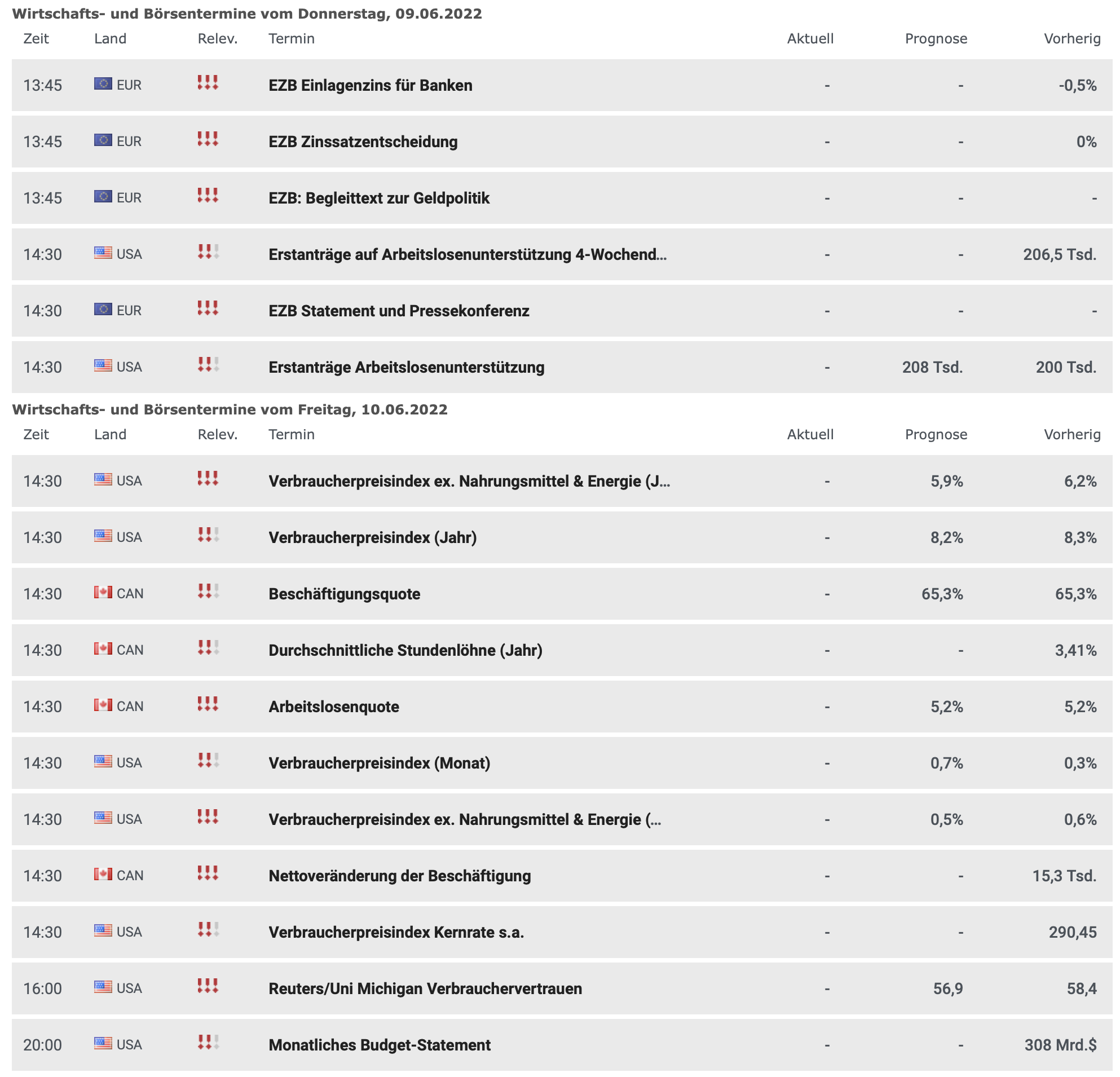Click USA flag in Erstanträge Arbeitslosenunterstützung row

click(103, 365)
